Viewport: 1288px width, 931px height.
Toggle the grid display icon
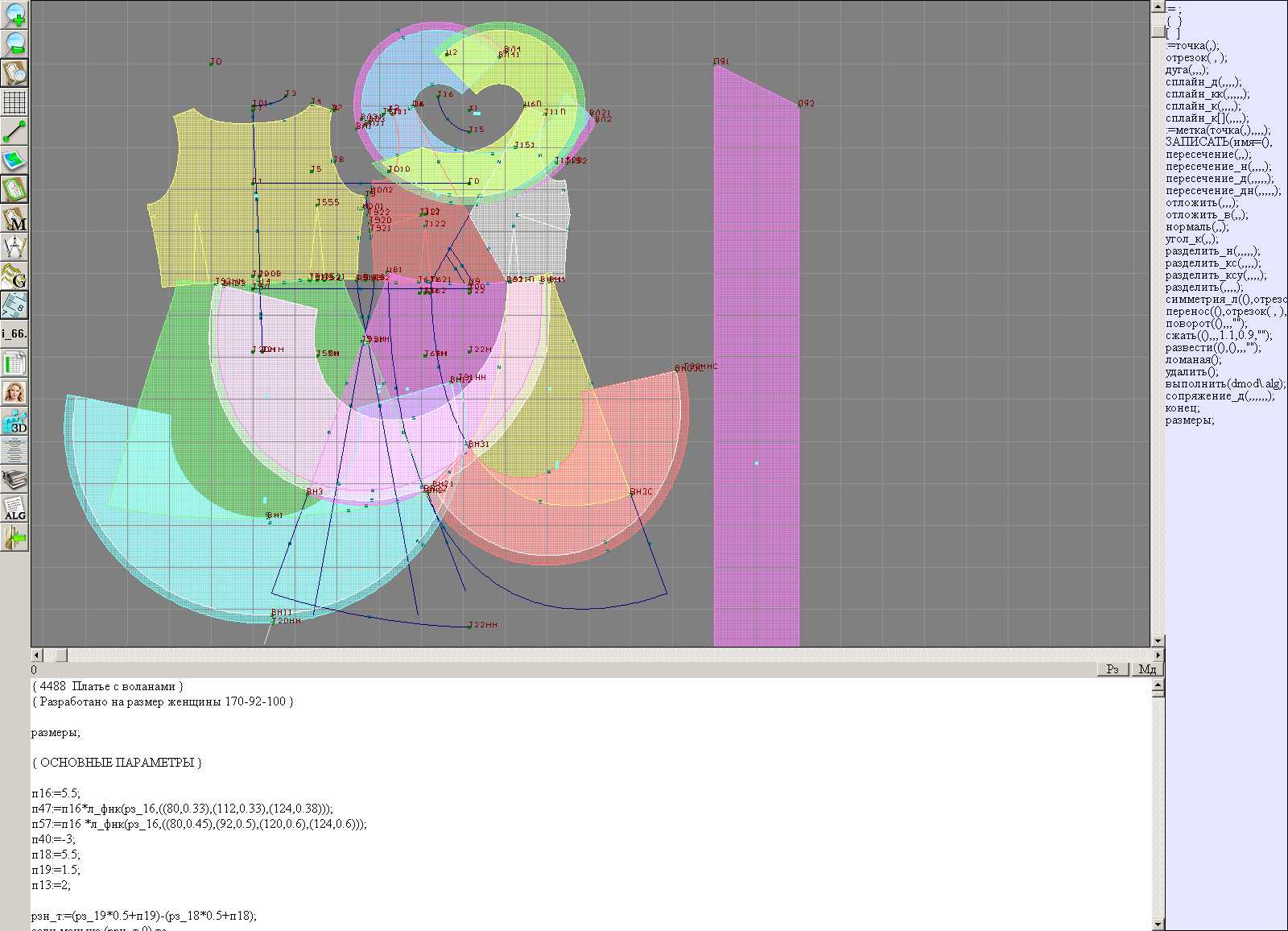pos(14,102)
